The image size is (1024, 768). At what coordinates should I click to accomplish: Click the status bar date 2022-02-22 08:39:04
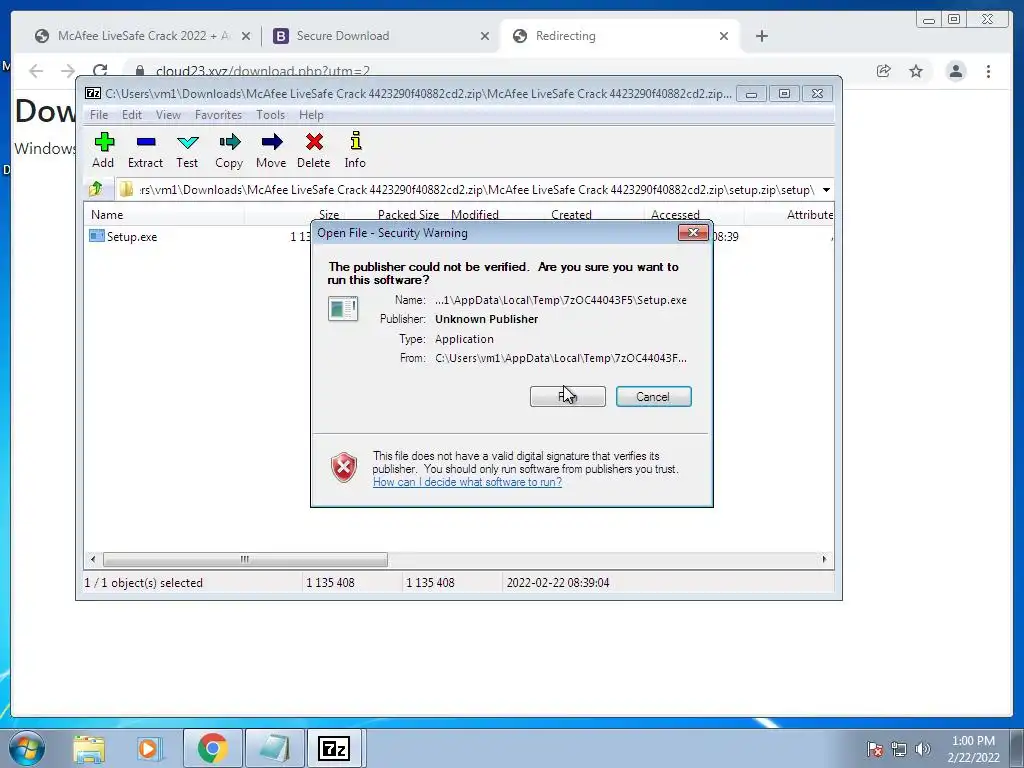click(x=558, y=583)
